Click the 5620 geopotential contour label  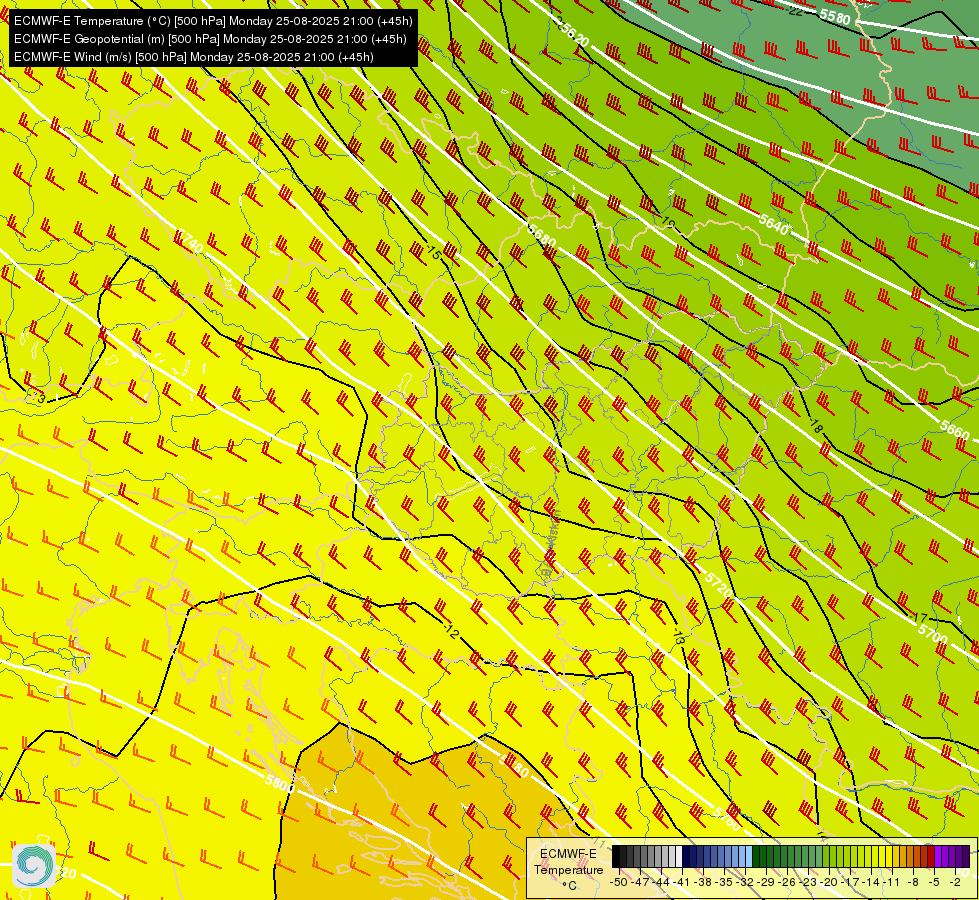574,36
